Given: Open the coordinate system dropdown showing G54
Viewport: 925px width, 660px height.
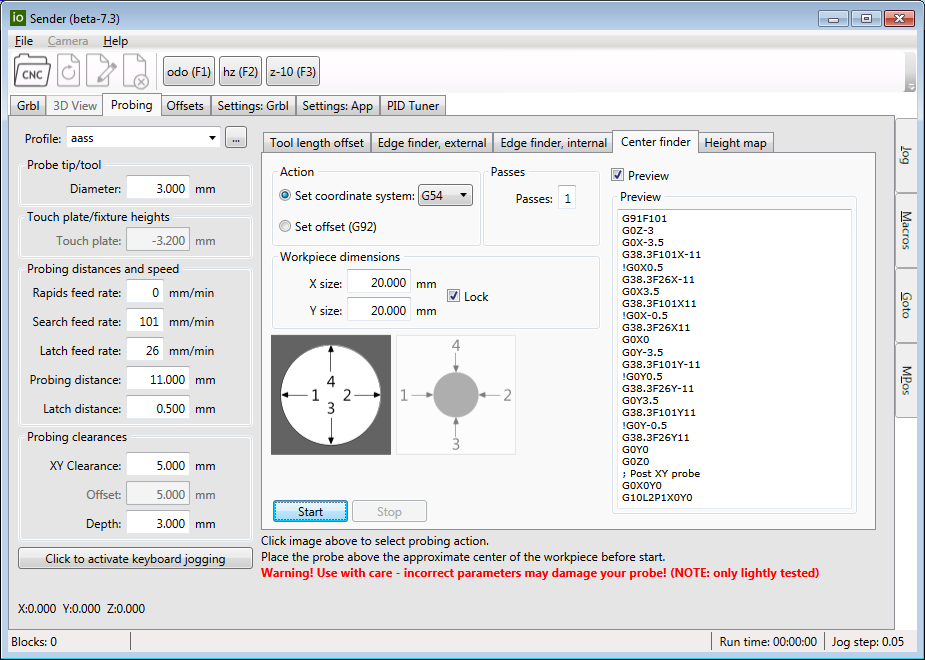Looking at the screenshot, I should pyautogui.click(x=444, y=195).
